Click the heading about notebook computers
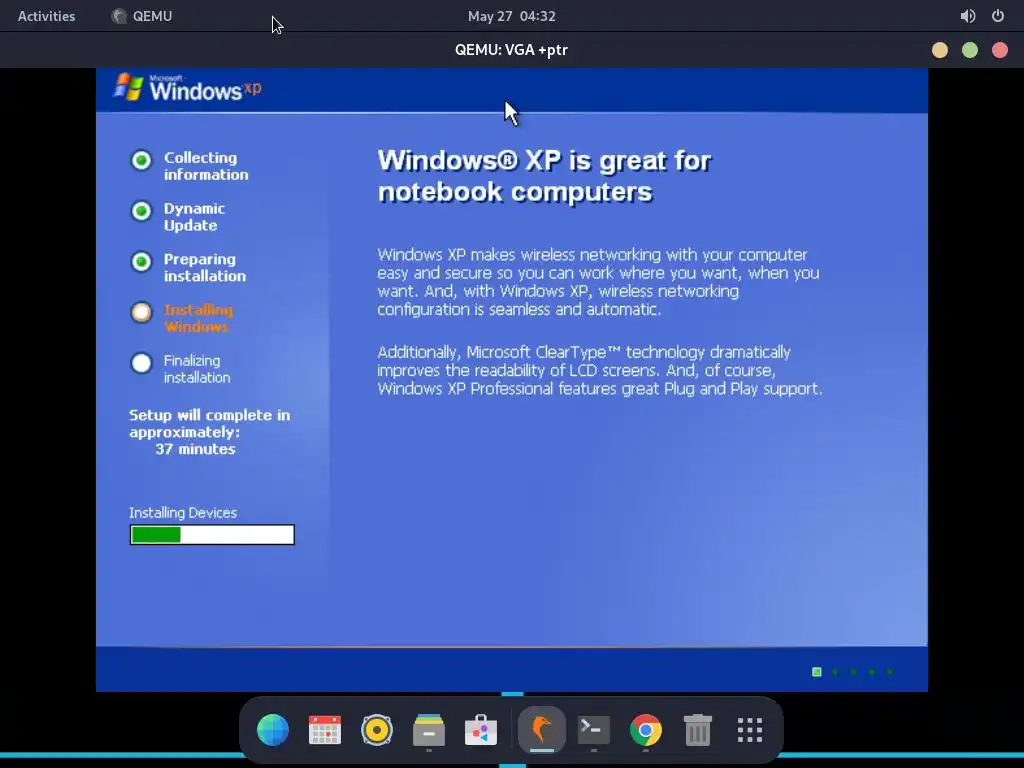This screenshot has height=768, width=1024. pos(544,176)
